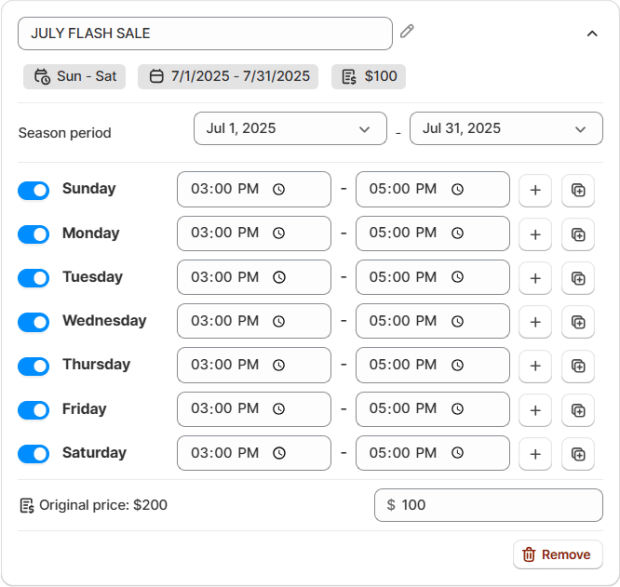Copy Friday hours to other days

pos(578,410)
